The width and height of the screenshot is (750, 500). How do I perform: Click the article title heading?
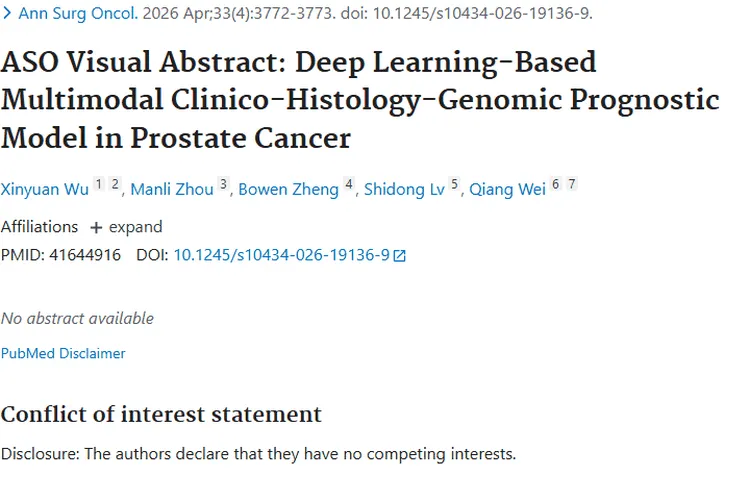360,100
